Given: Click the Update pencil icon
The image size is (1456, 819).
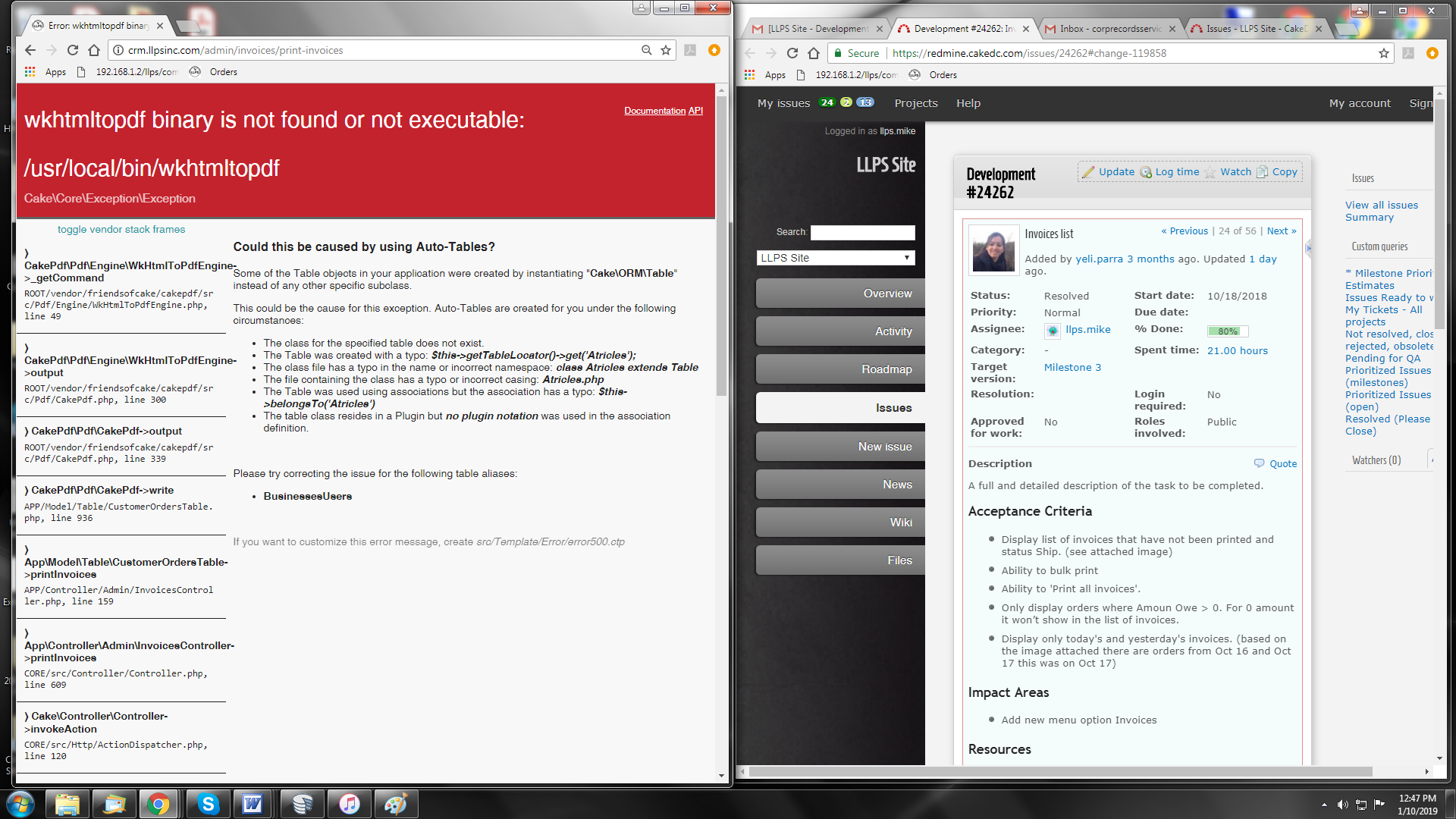Looking at the screenshot, I should click(1088, 172).
